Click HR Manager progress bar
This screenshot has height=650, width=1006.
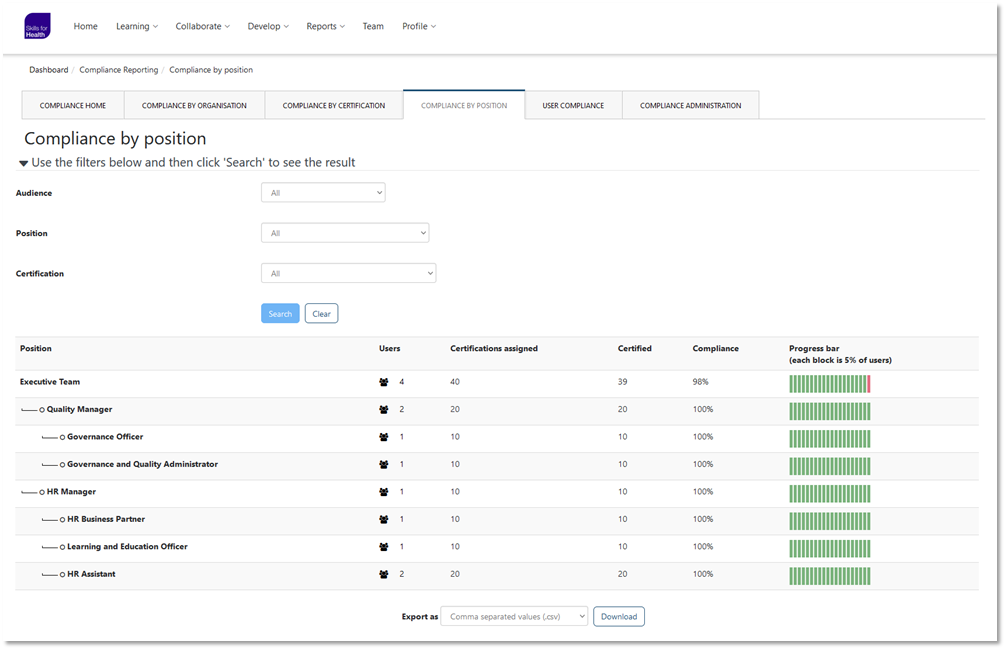[x=830, y=494]
